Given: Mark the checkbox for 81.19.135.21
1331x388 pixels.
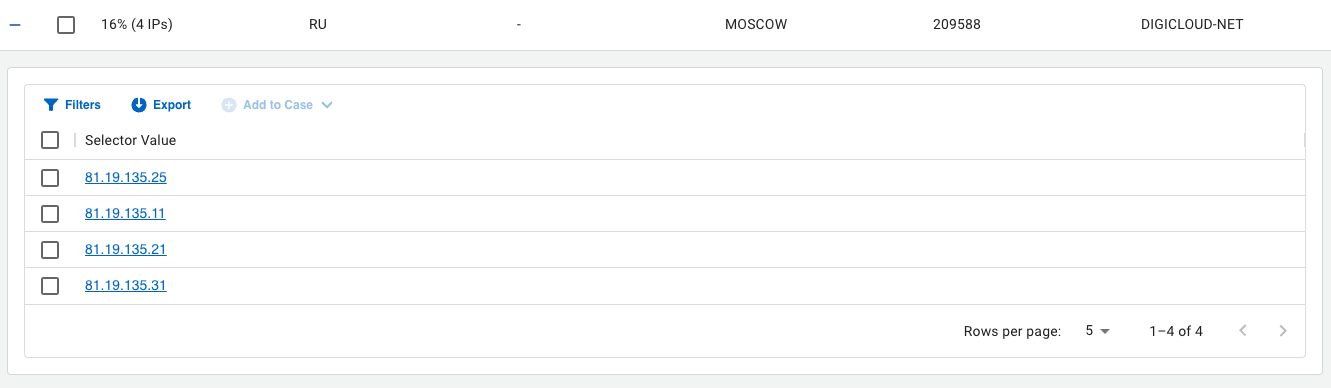Looking at the screenshot, I should [50, 250].
